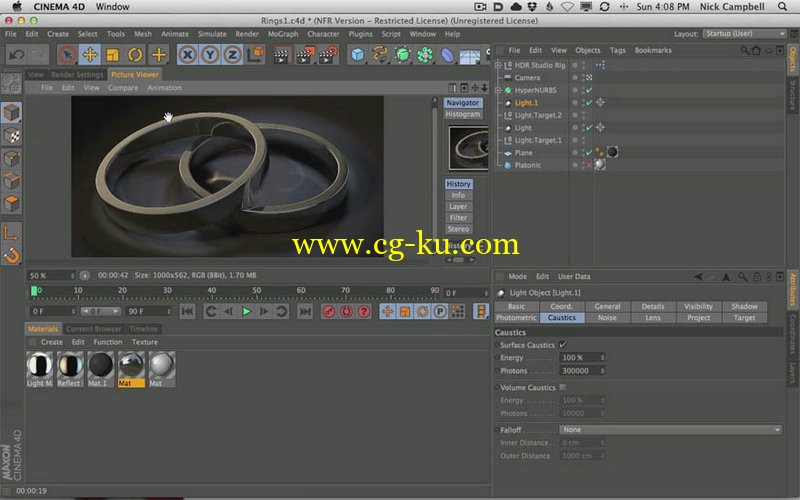Click the blue deformer icon
The width and height of the screenshot is (800, 500).
447,55
